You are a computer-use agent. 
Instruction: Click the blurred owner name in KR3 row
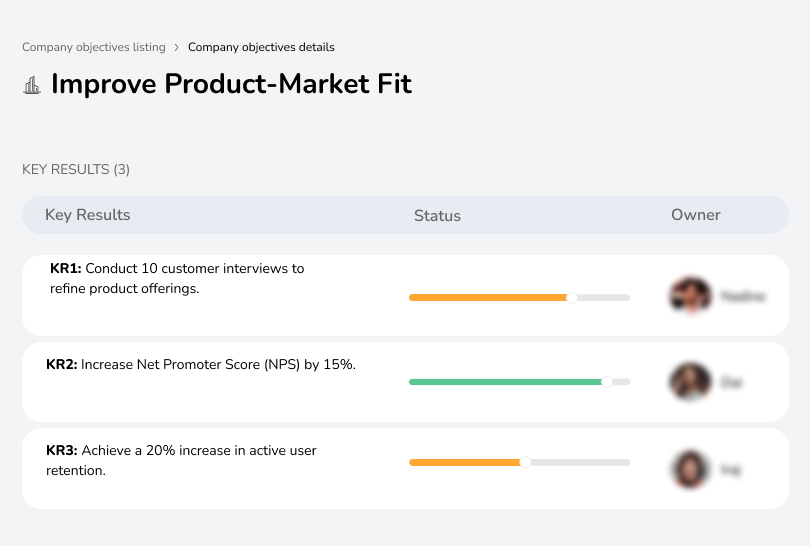pos(731,470)
